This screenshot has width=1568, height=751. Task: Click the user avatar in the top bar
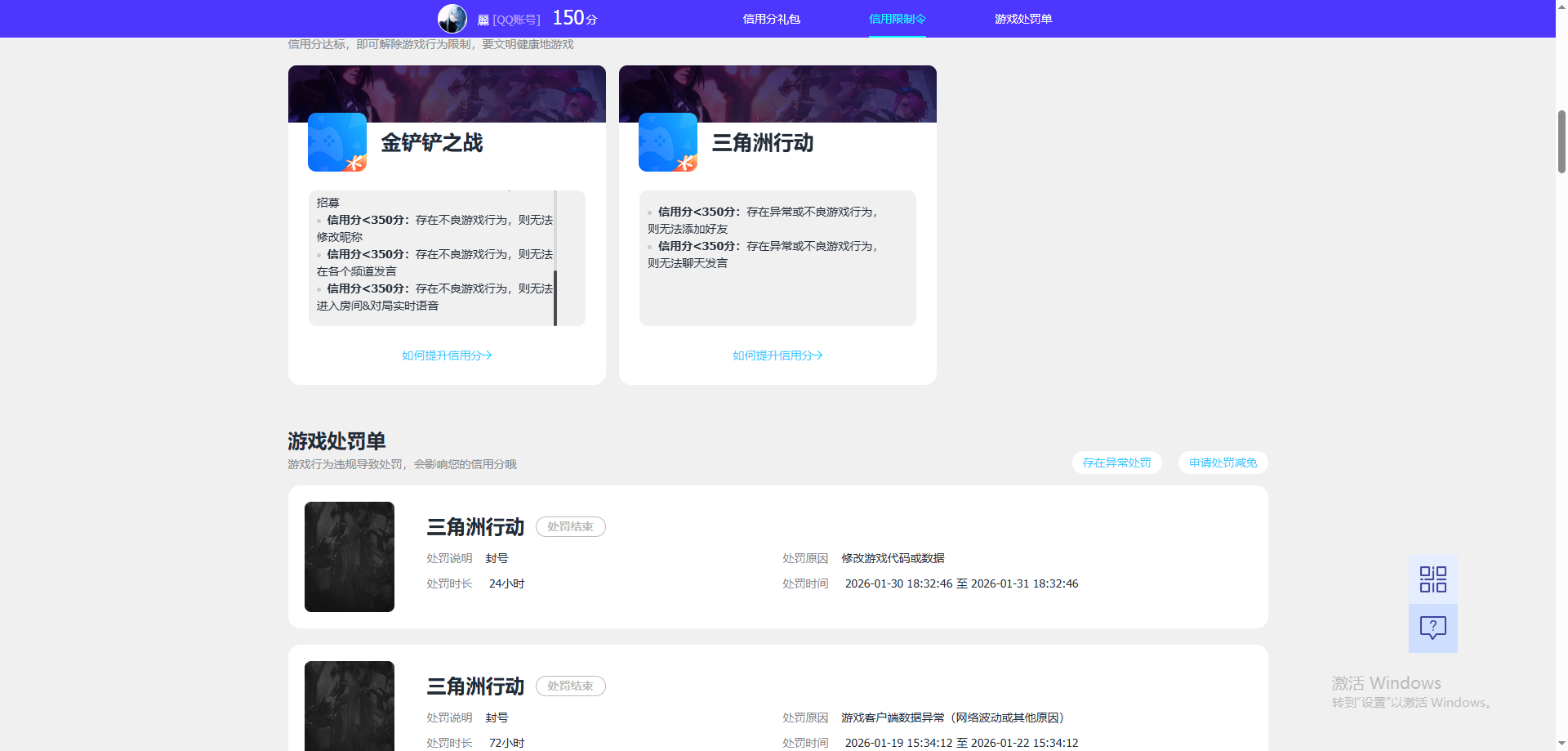click(x=452, y=18)
